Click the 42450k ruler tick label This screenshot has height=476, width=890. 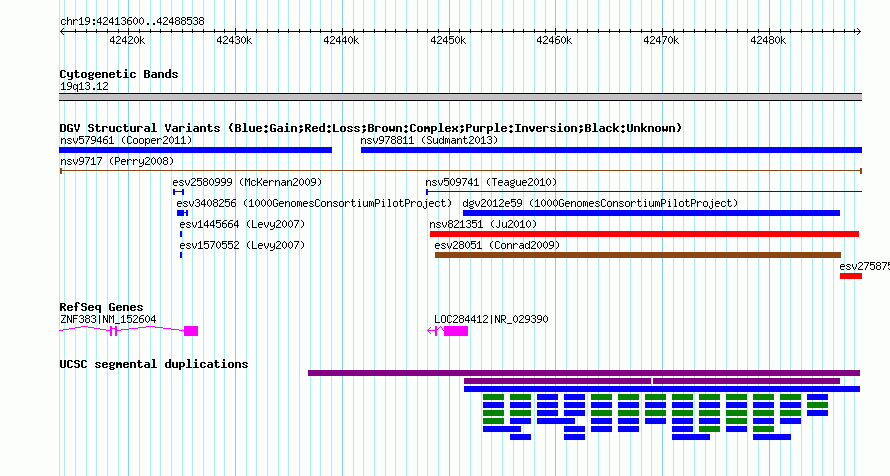(x=448, y=40)
